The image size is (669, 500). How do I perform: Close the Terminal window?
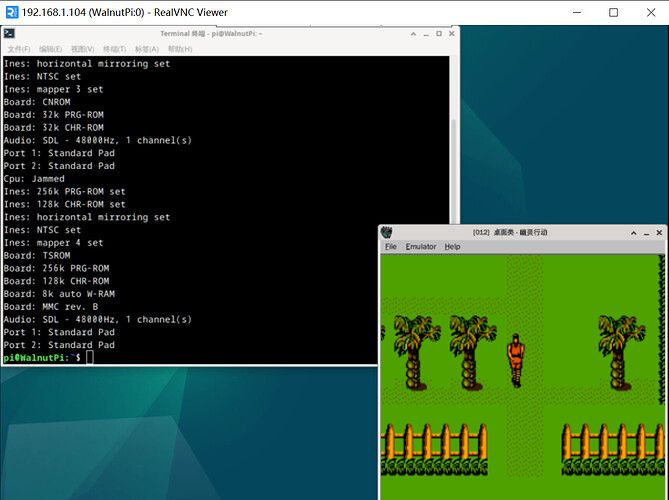[x=451, y=33]
